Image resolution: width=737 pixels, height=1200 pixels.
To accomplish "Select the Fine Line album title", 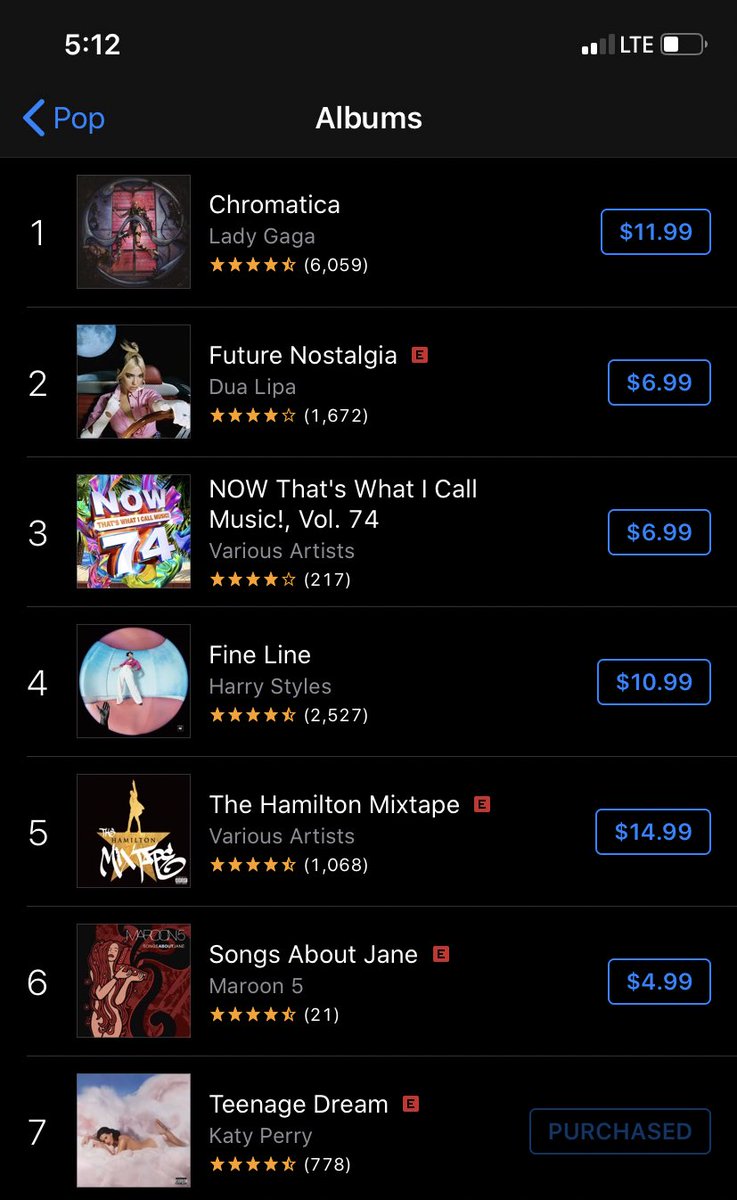I will coord(260,655).
